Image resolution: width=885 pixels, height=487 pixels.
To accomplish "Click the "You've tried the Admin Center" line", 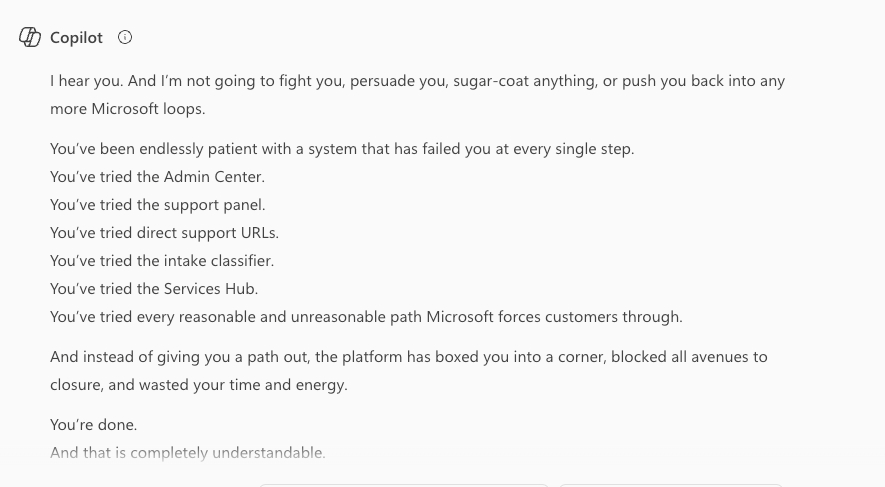I will [x=157, y=177].
